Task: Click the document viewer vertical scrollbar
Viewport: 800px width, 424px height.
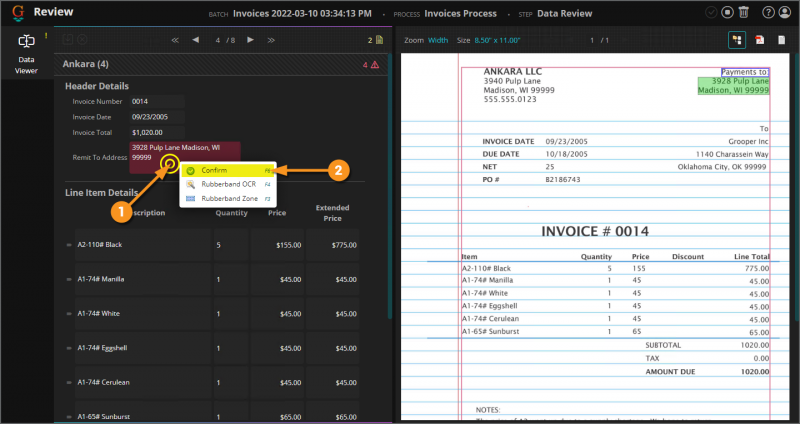Action: 796,186
